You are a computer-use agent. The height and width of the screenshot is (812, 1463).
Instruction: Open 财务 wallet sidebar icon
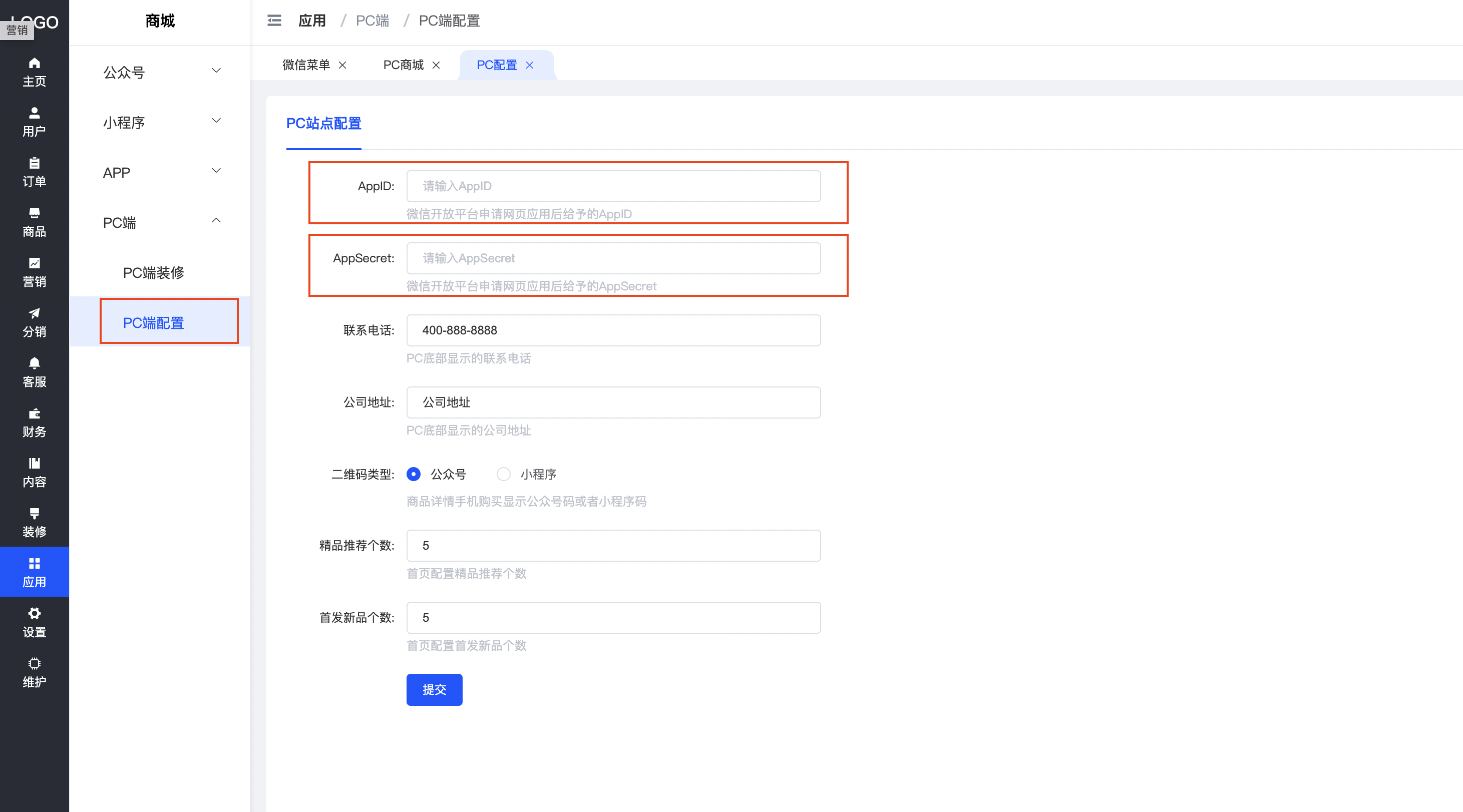[34, 413]
